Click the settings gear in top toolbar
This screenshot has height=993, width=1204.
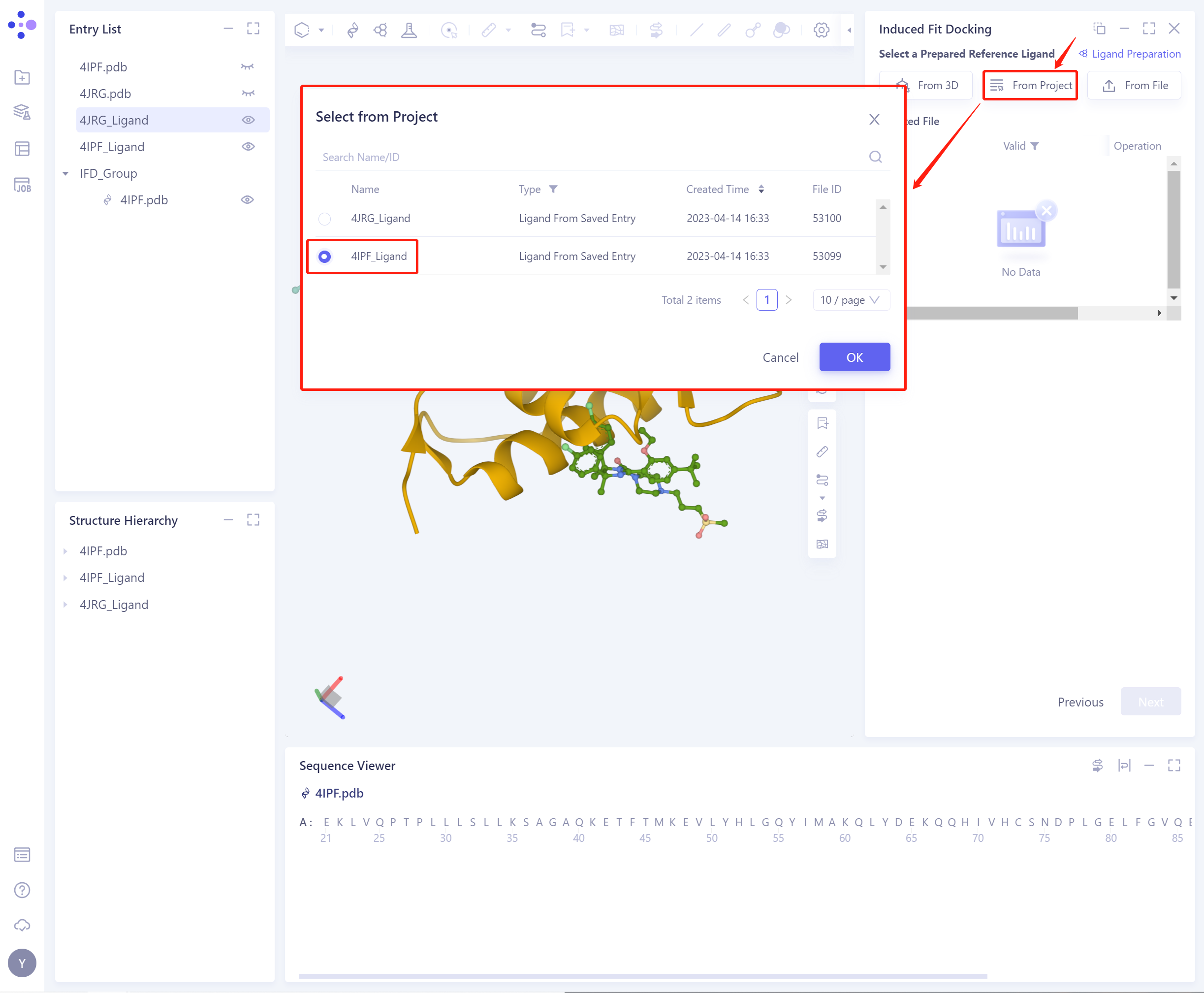[x=821, y=30]
